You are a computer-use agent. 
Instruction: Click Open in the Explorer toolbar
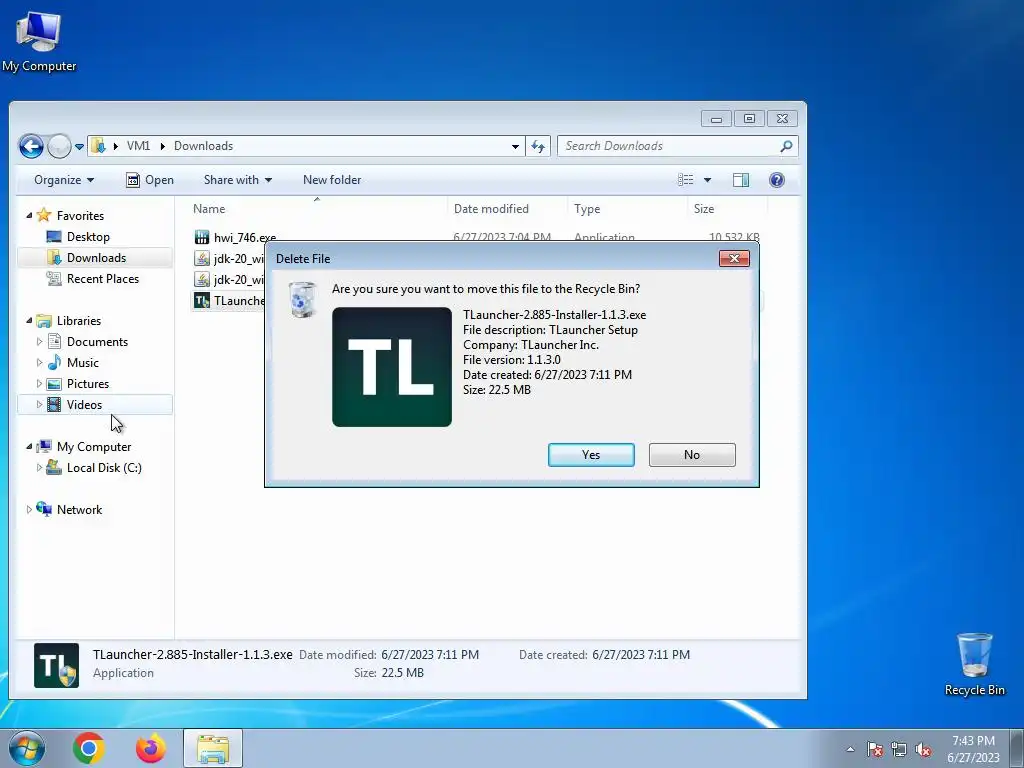[150, 180]
